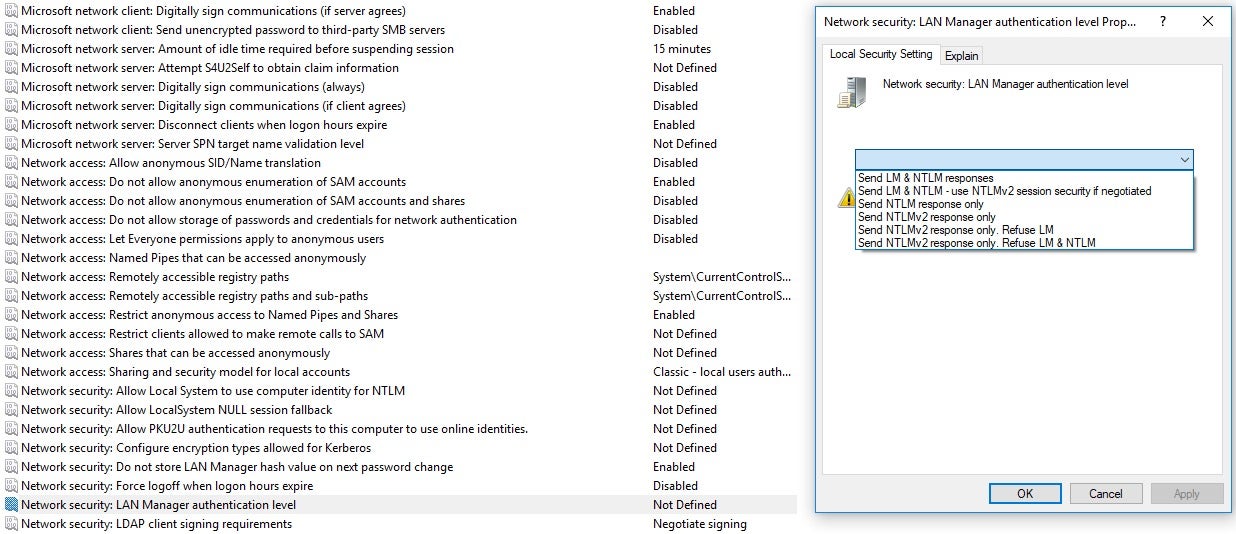Viewport: 1236px width, 534px height.
Task: Pick the Send NTLM response only option
Action: tap(920, 204)
